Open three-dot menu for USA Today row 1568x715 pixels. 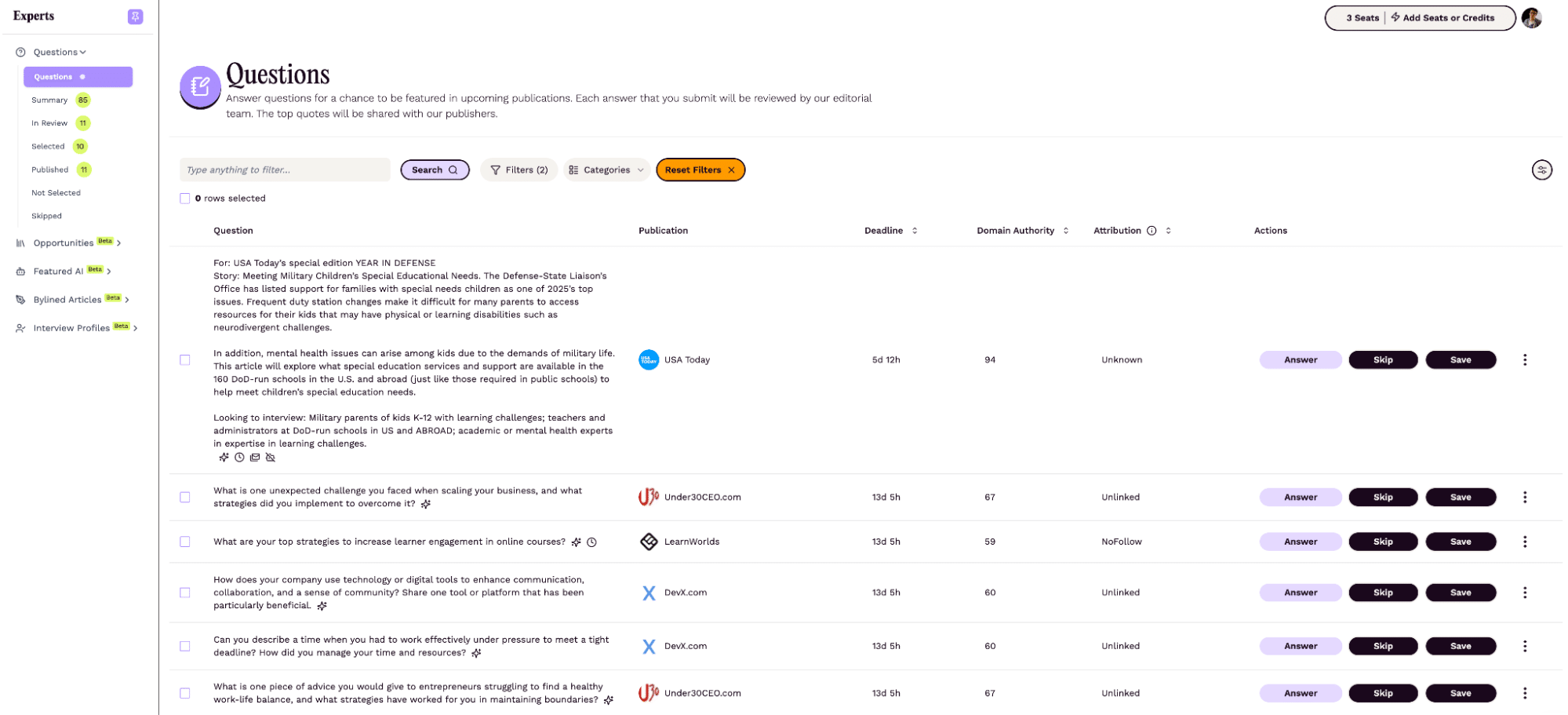point(1524,360)
